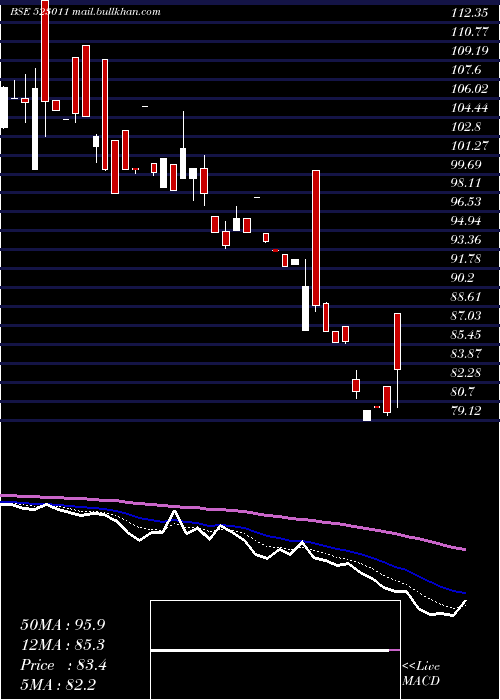Click the pink 50MA line at its right end

click(x=462, y=548)
